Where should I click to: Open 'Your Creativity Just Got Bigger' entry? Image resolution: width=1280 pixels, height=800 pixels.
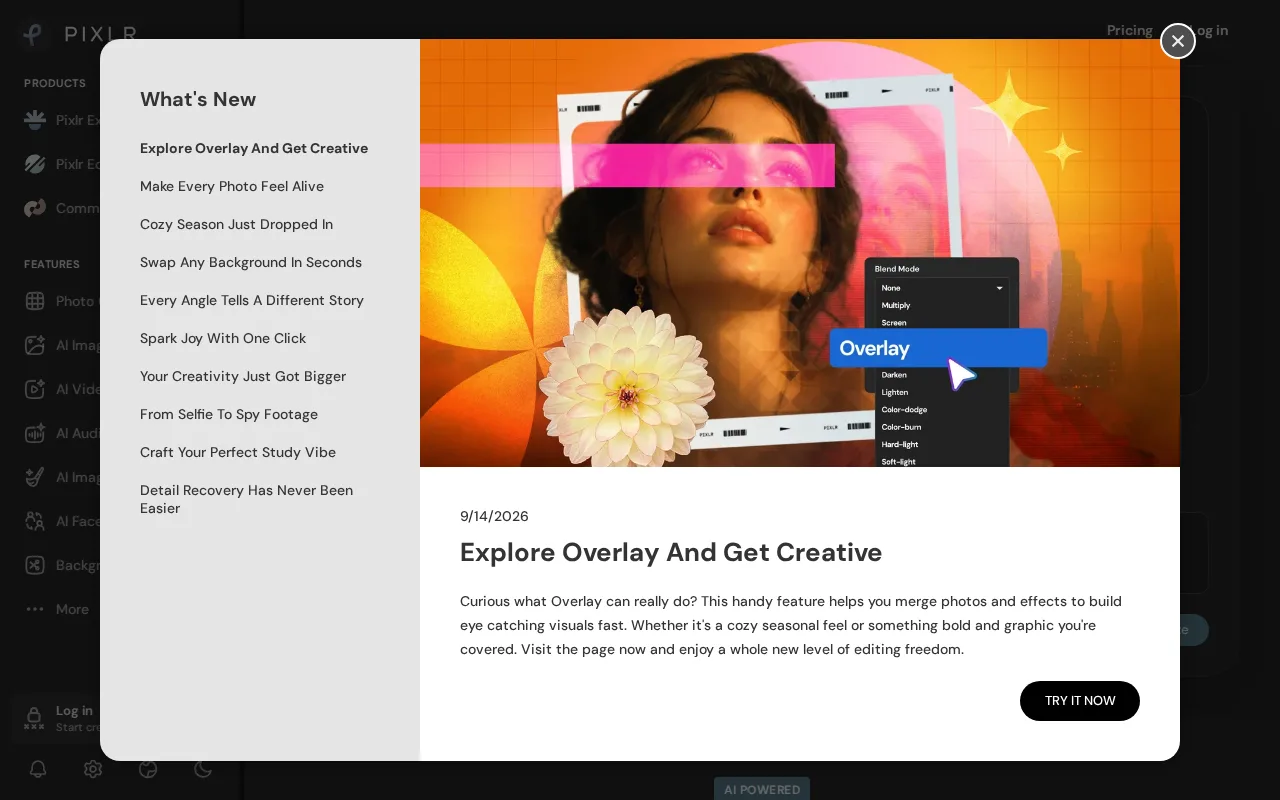click(243, 376)
